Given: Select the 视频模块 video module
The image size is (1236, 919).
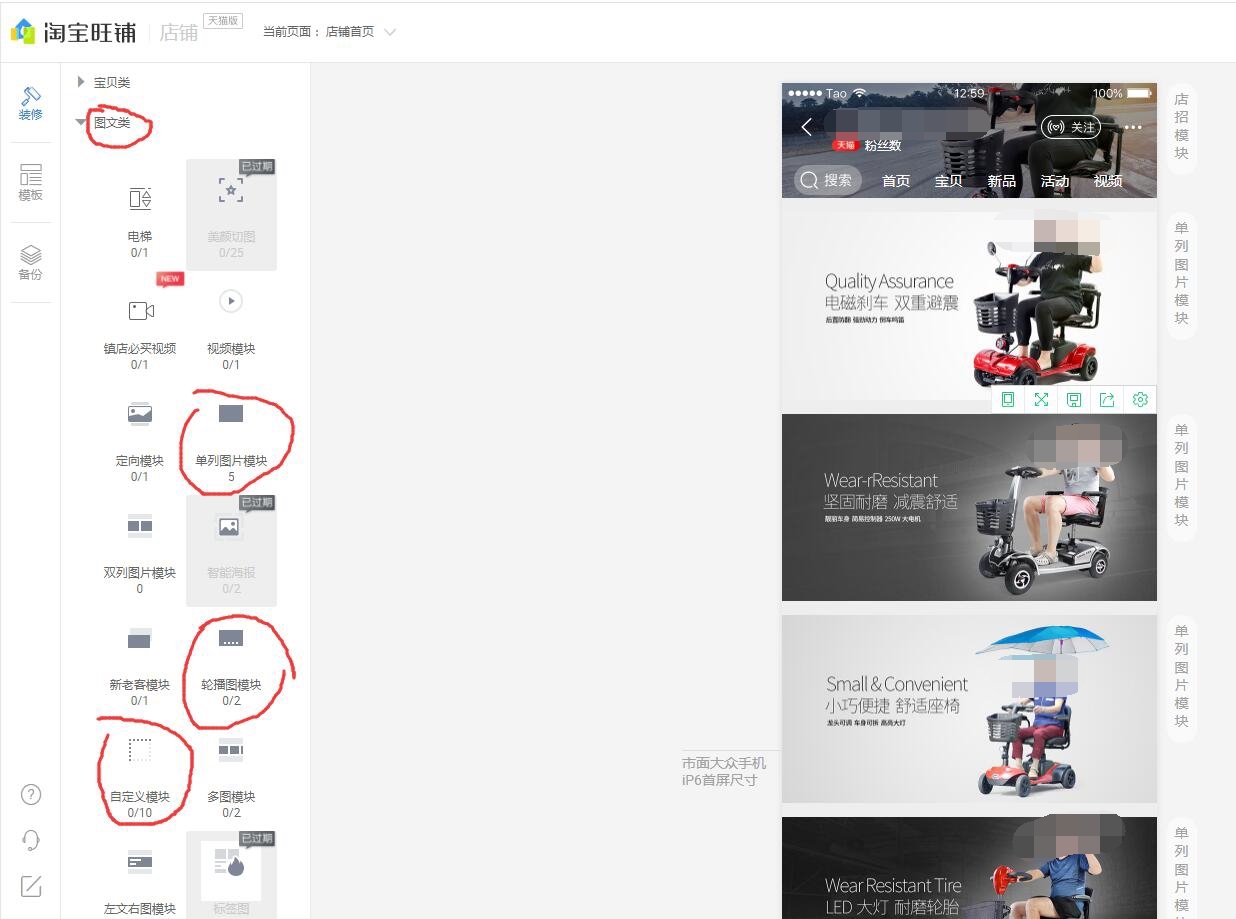Looking at the screenshot, I should [231, 327].
